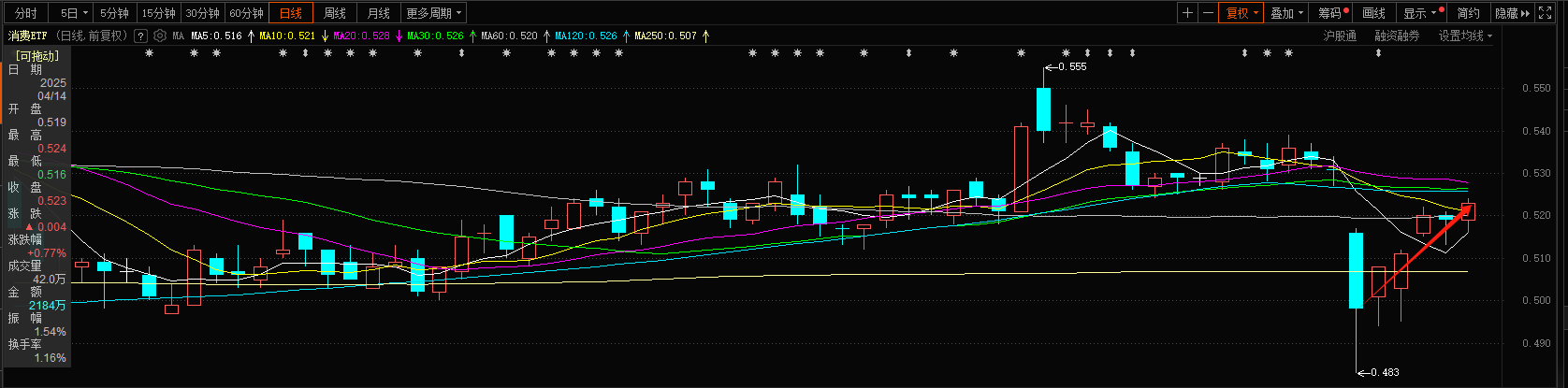Click the 最低 value 0.516
The image size is (1568, 388).
(x=52, y=175)
